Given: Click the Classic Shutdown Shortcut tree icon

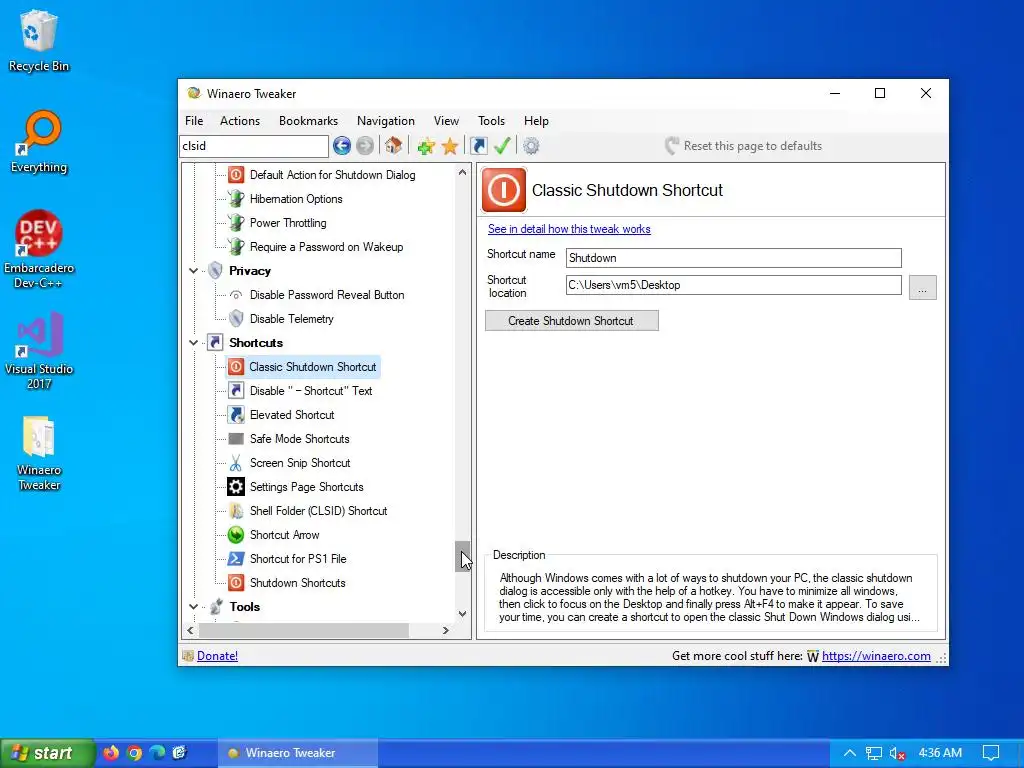Looking at the screenshot, I should click(236, 367).
